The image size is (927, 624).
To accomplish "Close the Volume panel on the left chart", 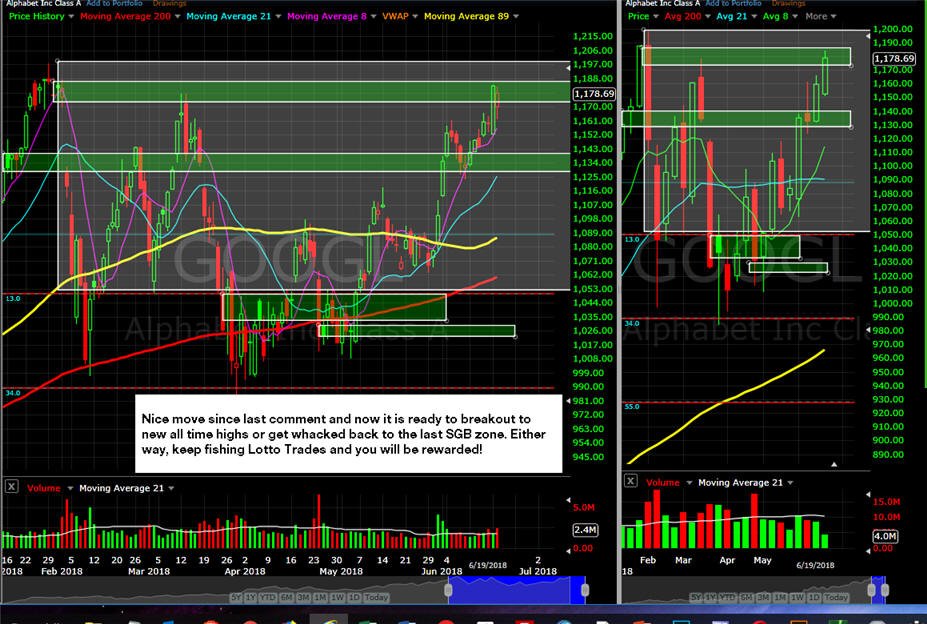I will (11, 487).
